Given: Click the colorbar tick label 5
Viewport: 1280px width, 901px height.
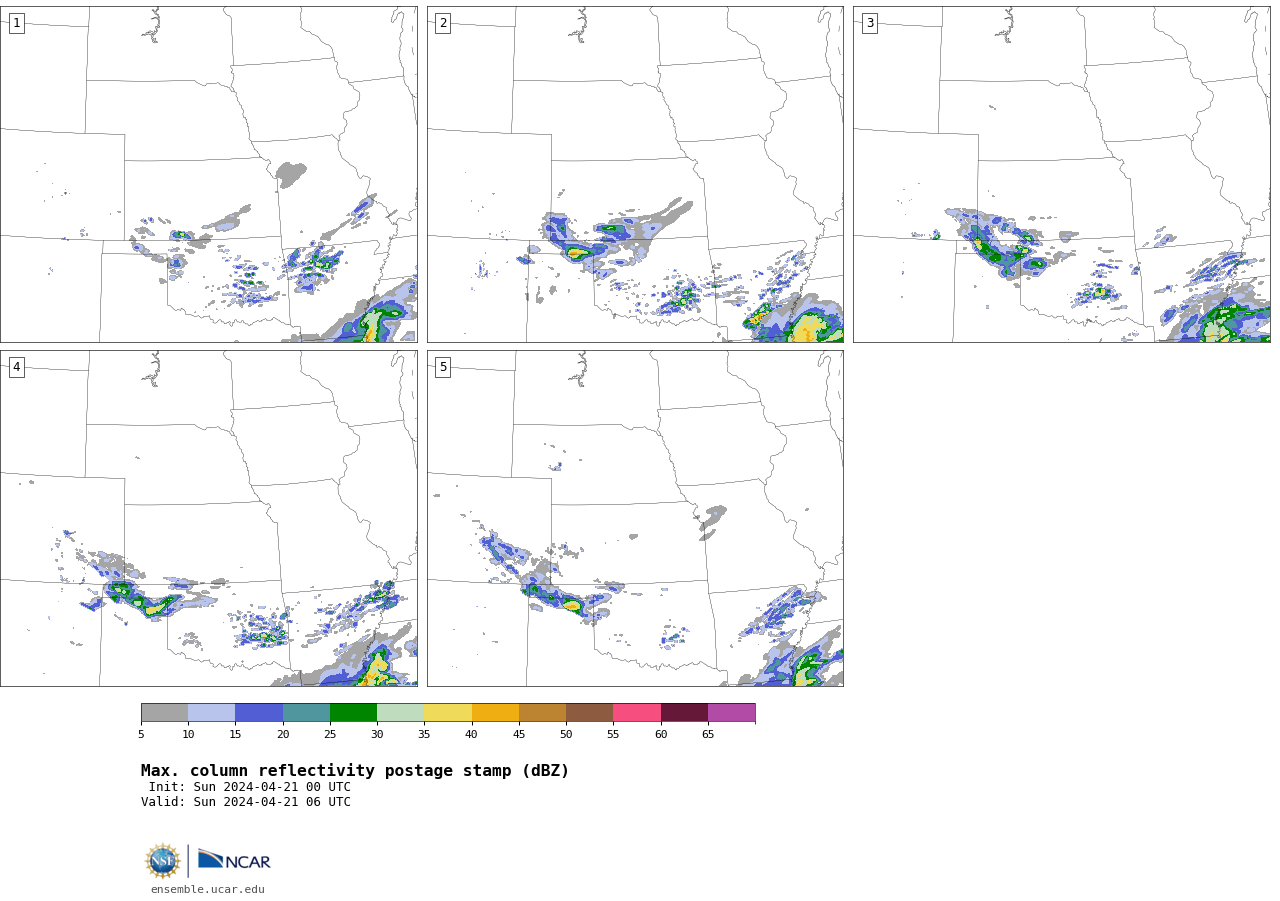Looking at the screenshot, I should 141,735.
